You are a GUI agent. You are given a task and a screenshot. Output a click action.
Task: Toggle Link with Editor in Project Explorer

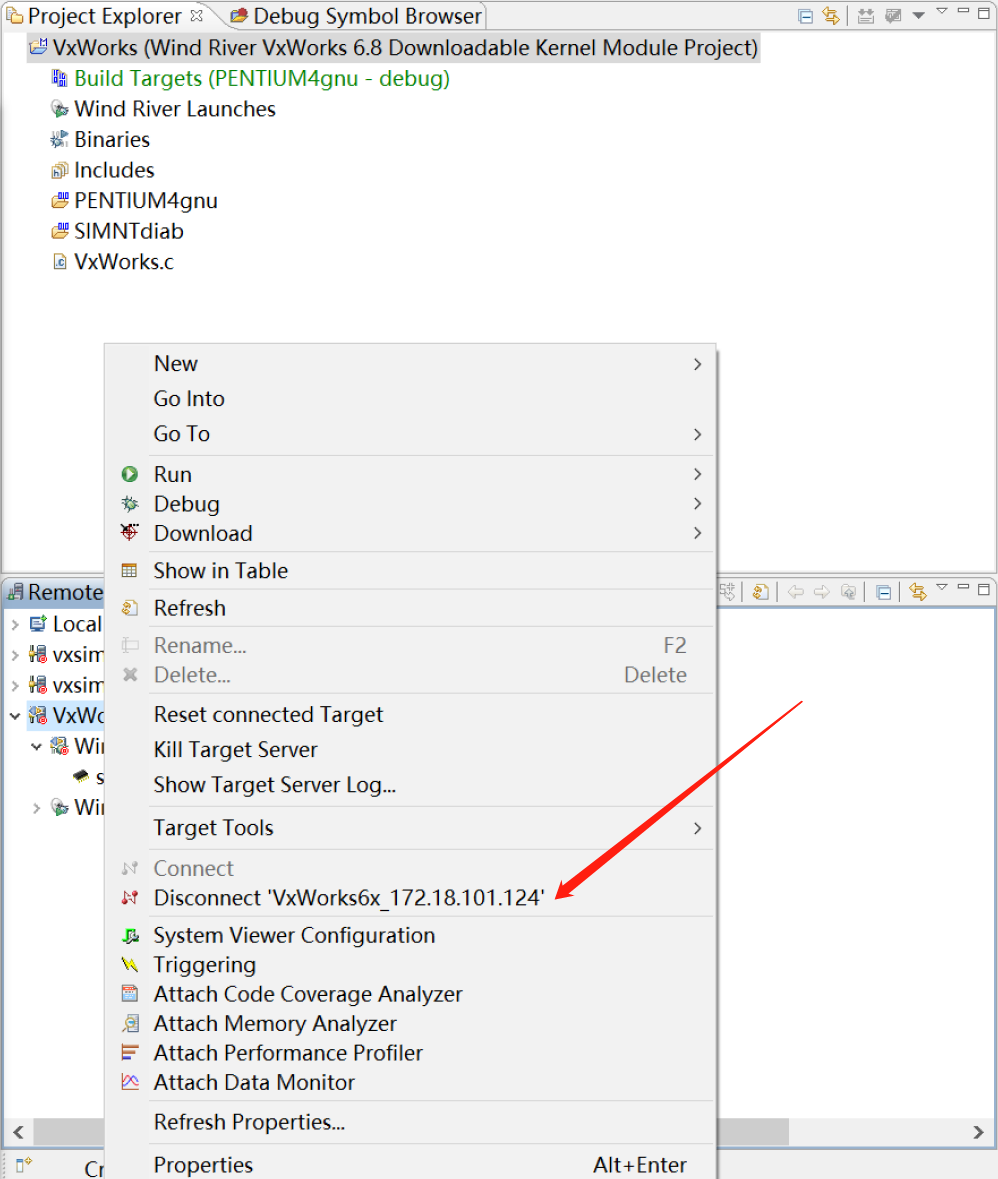831,15
